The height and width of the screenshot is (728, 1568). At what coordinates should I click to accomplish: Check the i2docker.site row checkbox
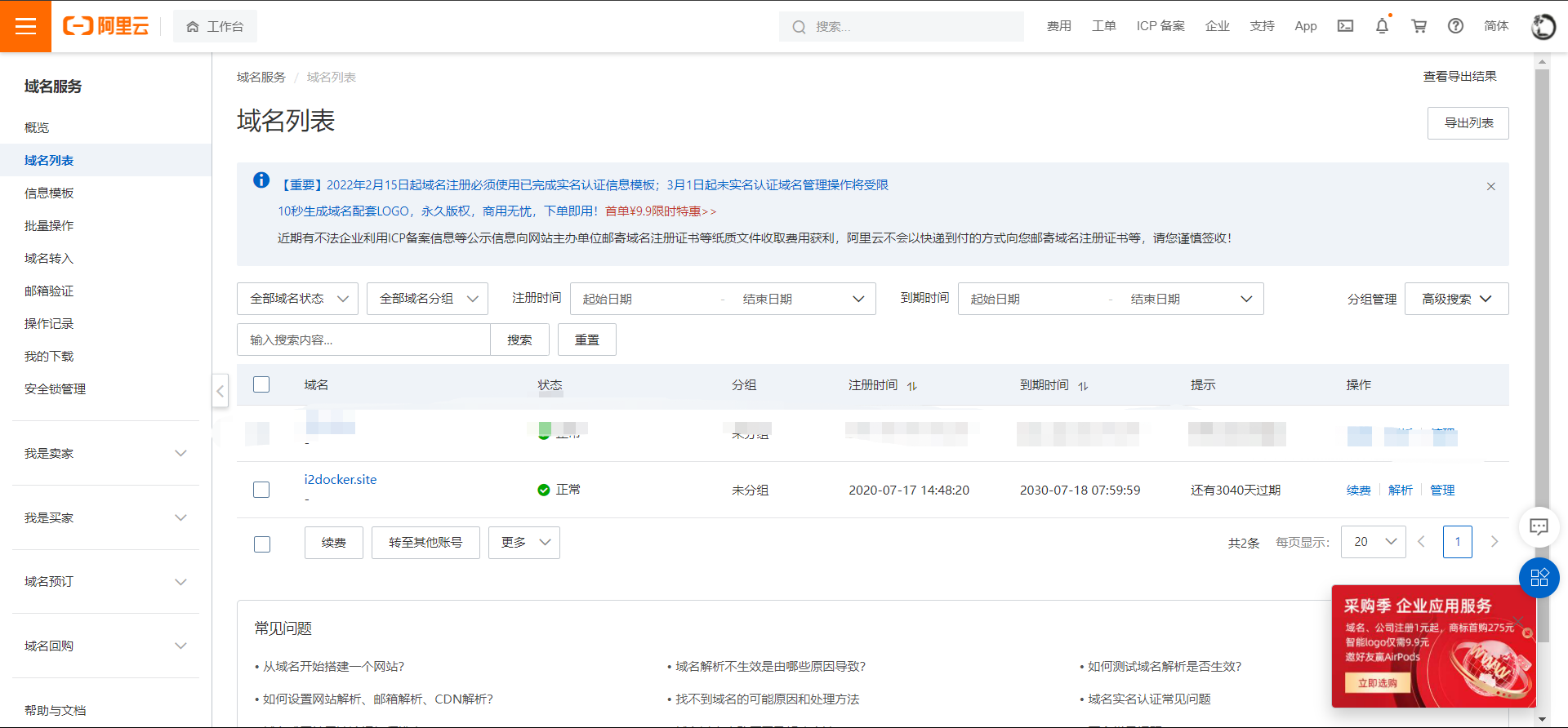click(261, 490)
